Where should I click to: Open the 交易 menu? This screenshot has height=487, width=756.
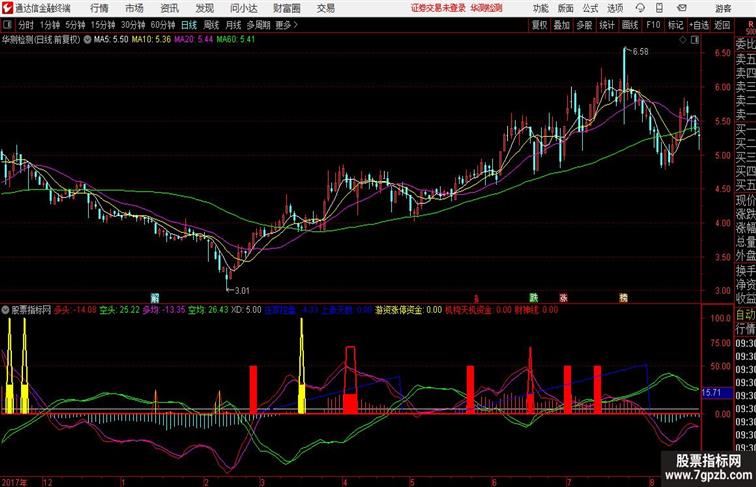325,8
